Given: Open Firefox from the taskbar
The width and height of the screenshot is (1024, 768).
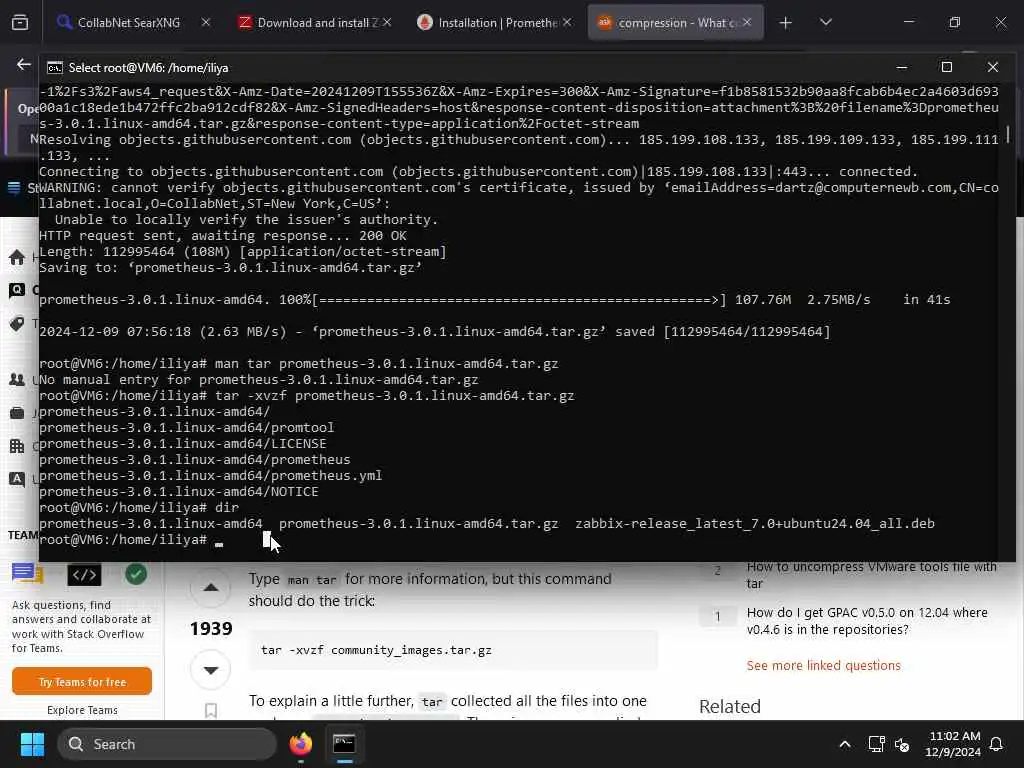Looking at the screenshot, I should (300, 744).
